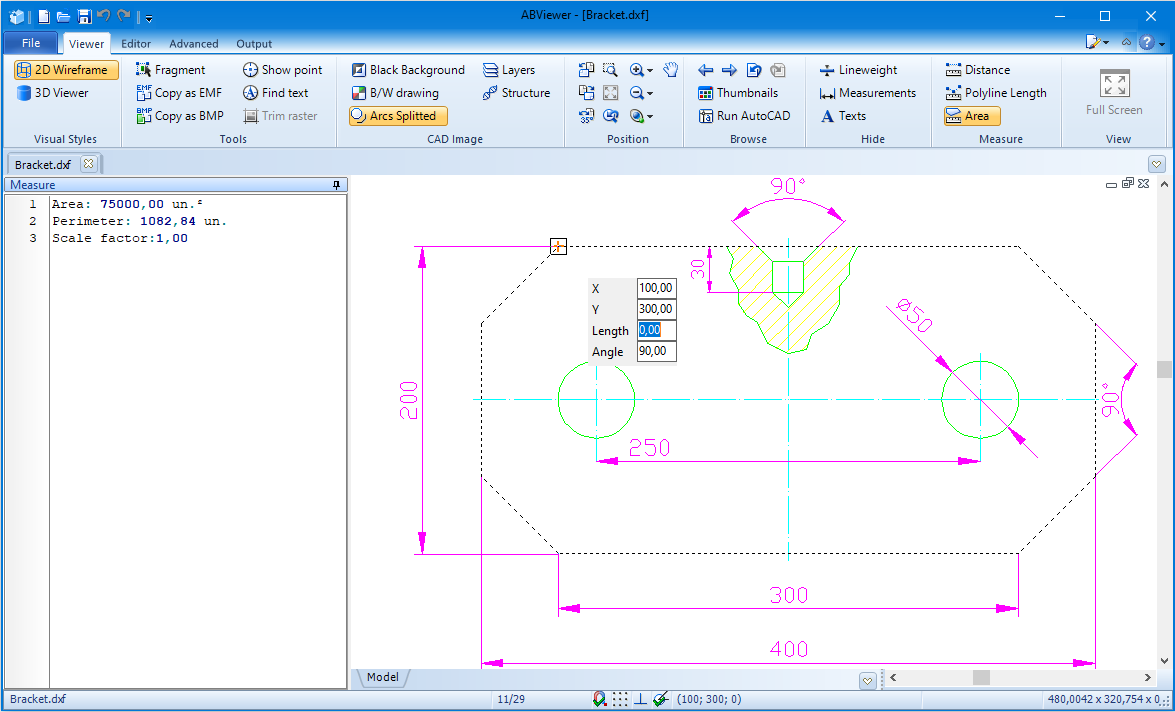Click the highlighted Area measure tool

click(972, 115)
